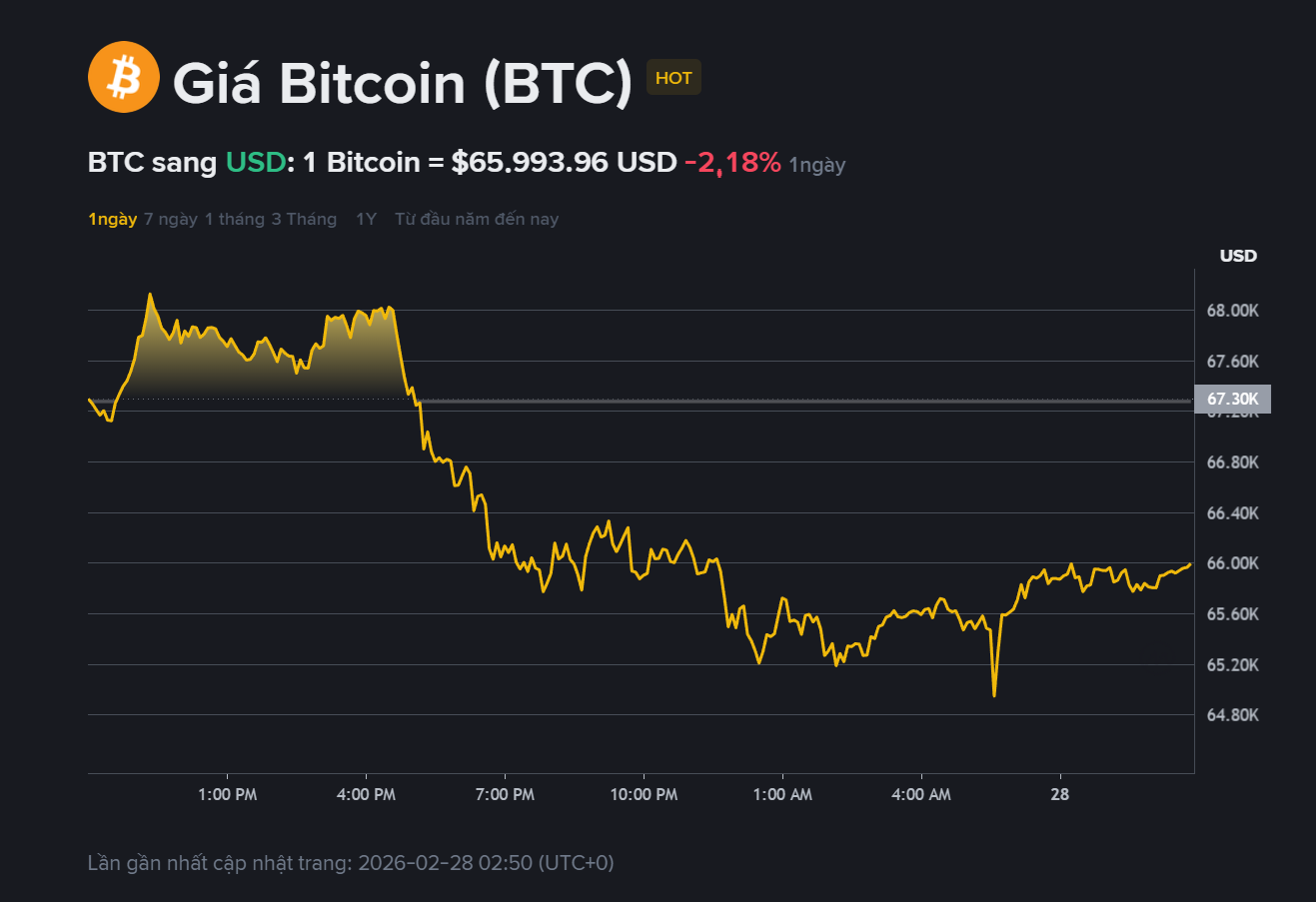The image size is (1316, 902).
Task: Click the orange Bitcoin logo icon
Action: pos(124,77)
